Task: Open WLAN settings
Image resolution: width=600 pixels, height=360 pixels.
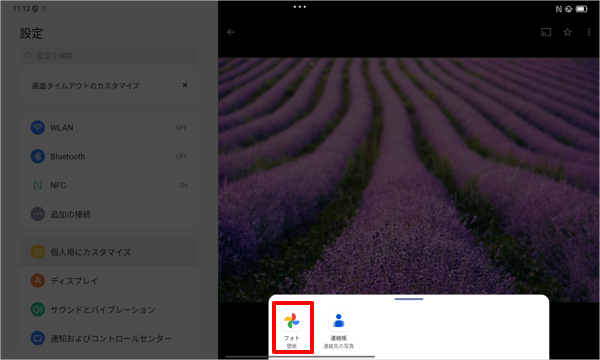Action: (x=109, y=127)
